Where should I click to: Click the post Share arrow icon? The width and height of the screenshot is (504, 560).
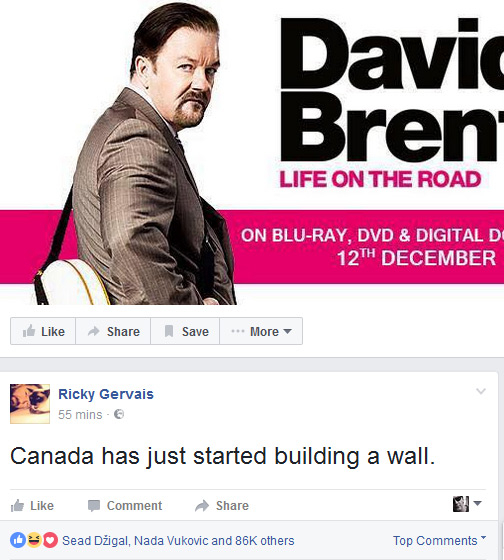pos(202,506)
